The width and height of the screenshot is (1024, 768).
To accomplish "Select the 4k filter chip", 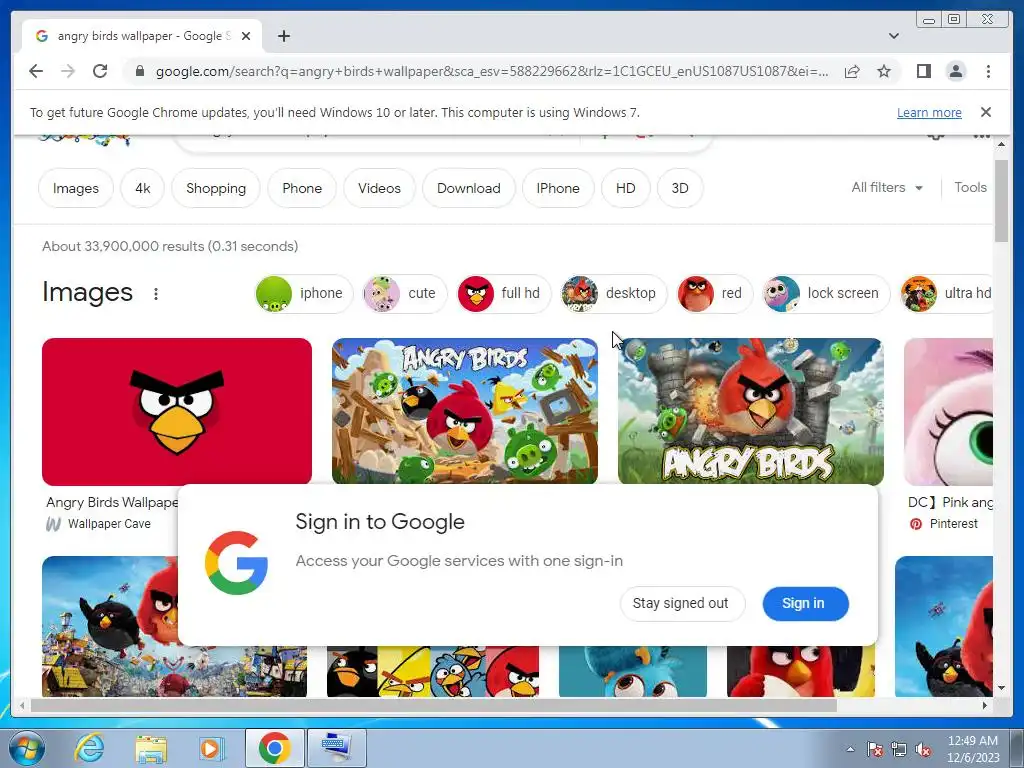I will pos(142,188).
